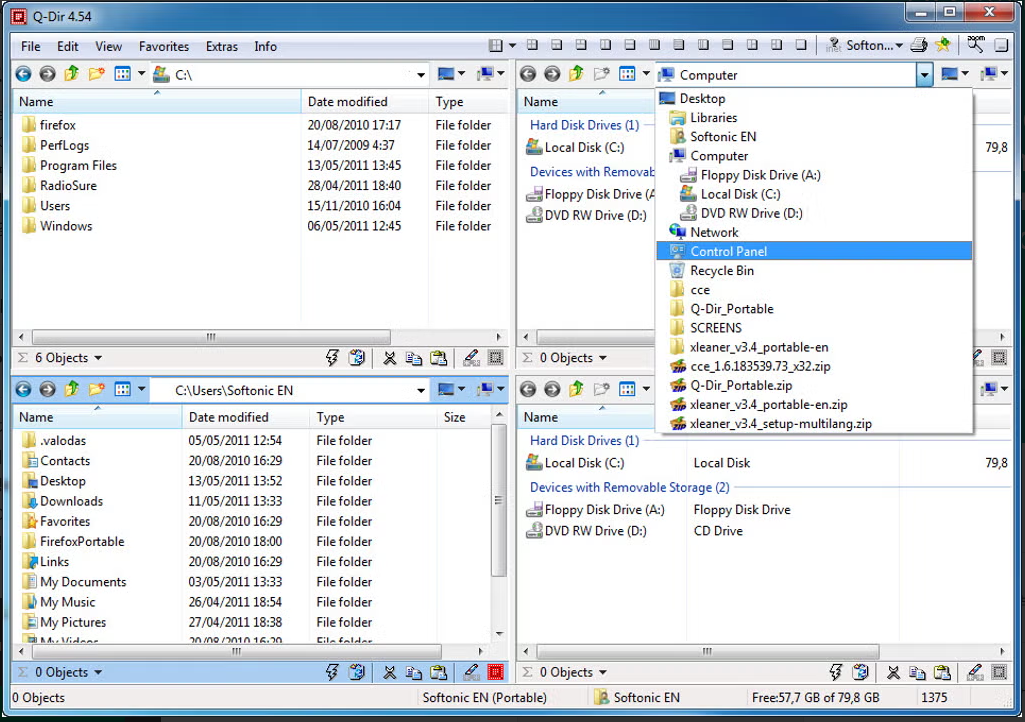The image size is (1025, 722).
Task: Sort by the Type column in the C:\ pane
Action: pos(468,101)
